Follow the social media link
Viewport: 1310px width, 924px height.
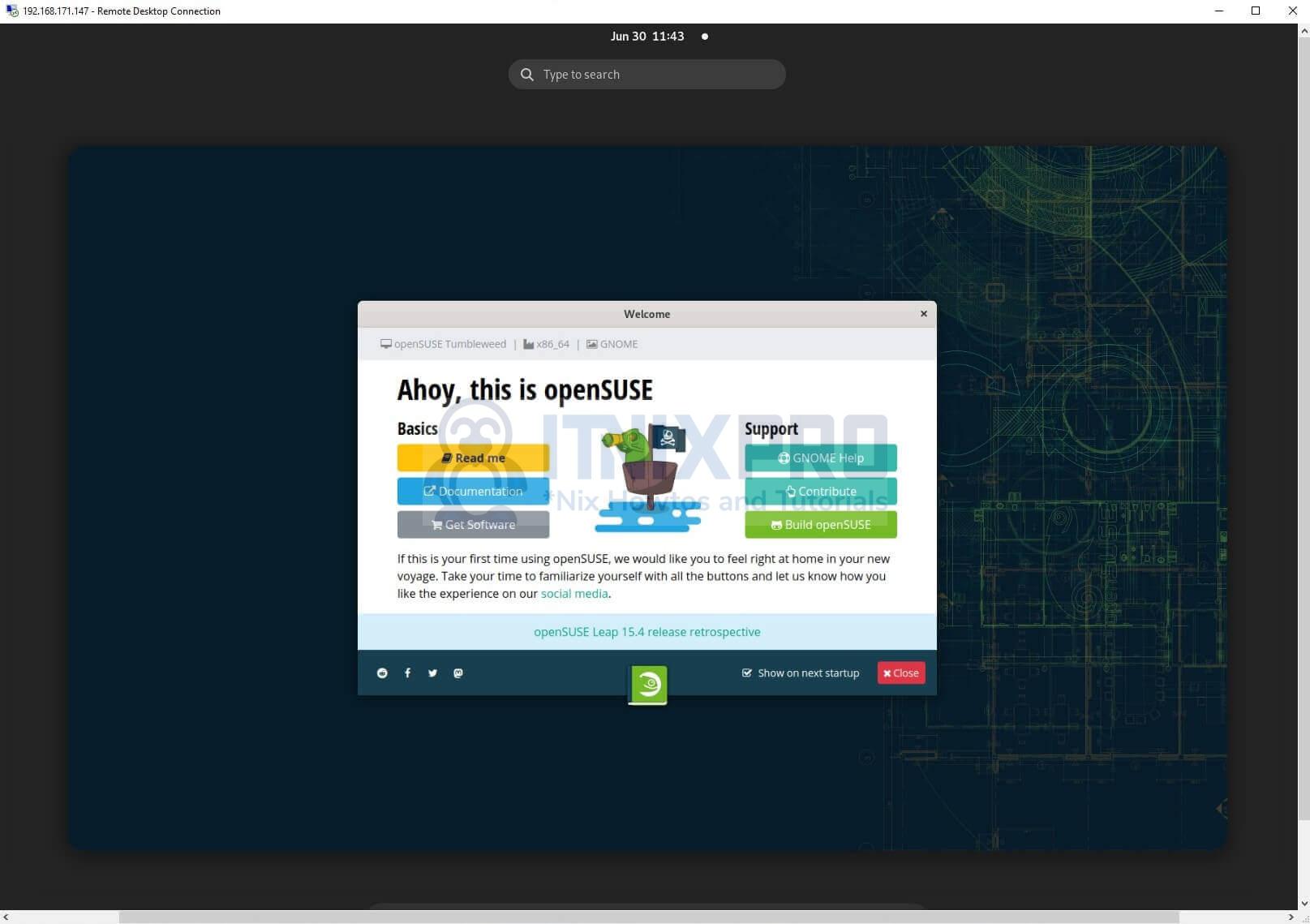[x=573, y=593]
